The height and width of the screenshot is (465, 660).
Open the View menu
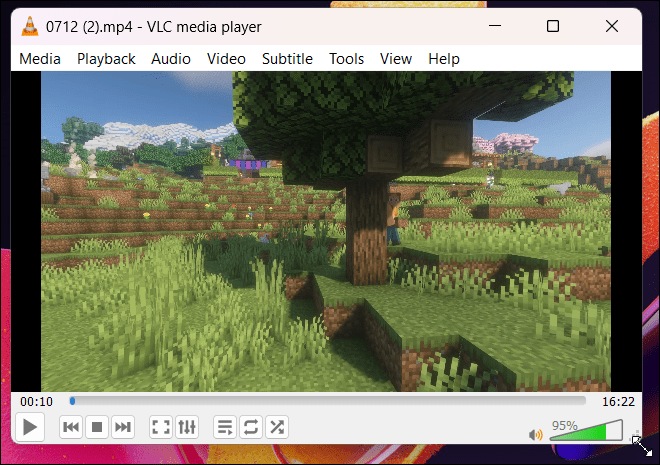(396, 59)
